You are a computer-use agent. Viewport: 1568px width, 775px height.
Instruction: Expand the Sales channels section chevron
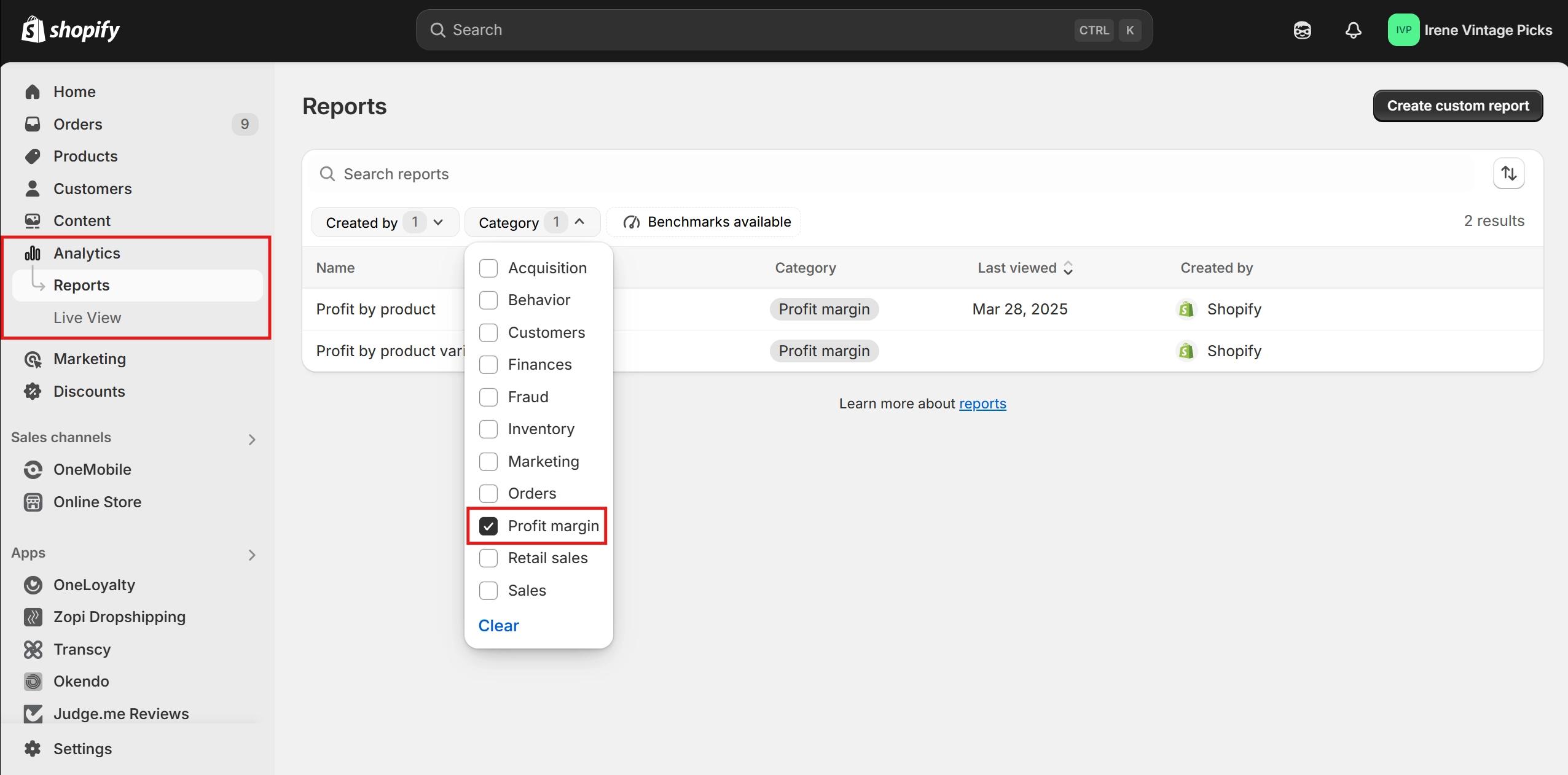(252, 439)
